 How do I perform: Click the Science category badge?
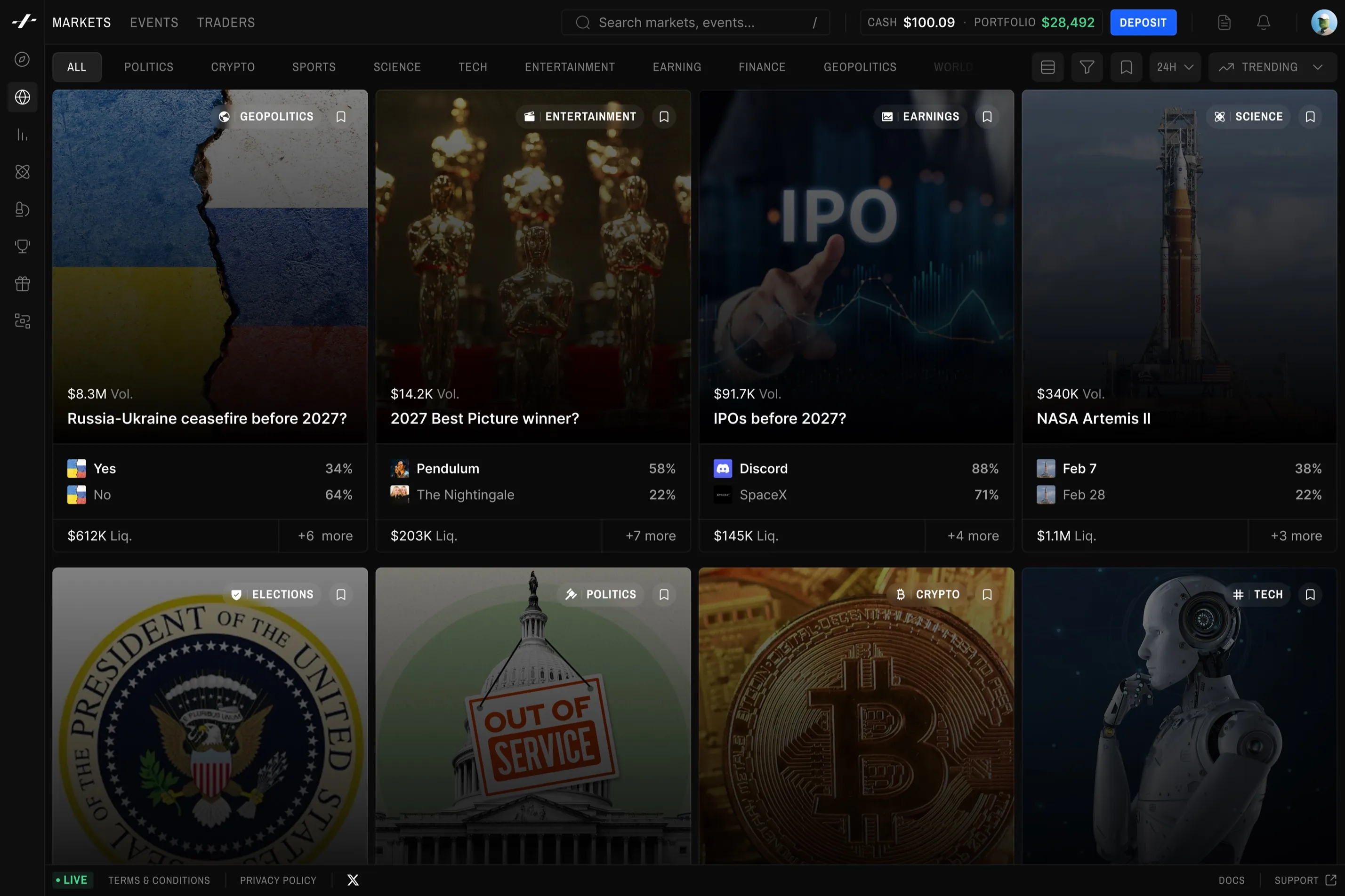pos(1248,117)
